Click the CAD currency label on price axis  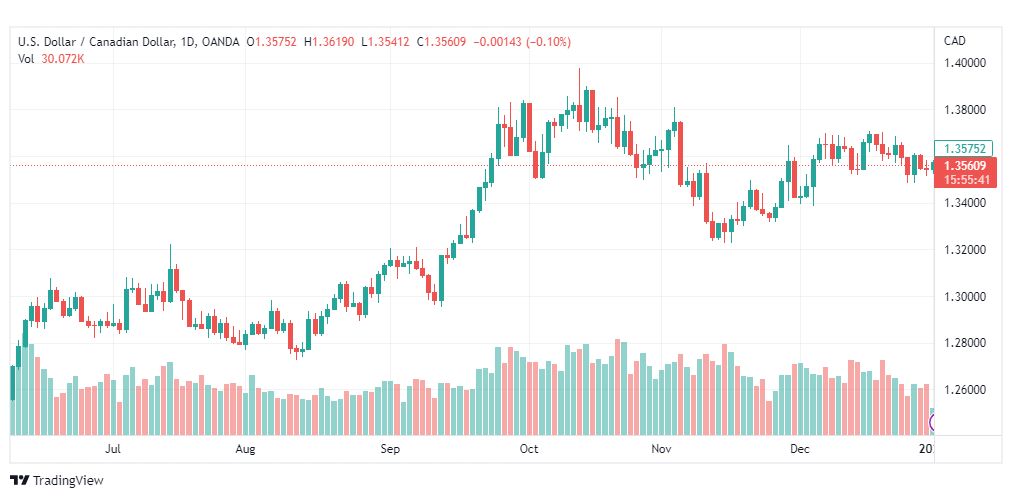click(x=955, y=41)
